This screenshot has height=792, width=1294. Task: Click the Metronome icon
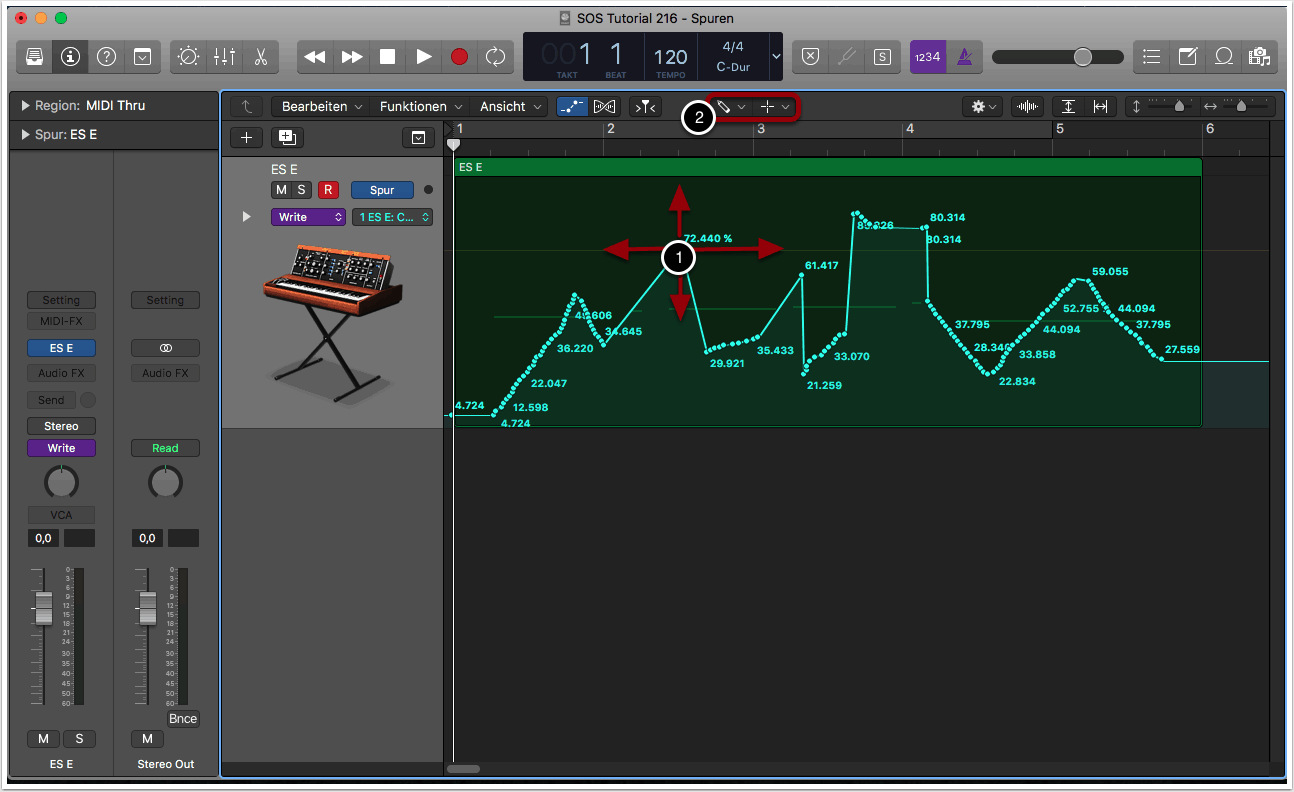pos(964,57)
